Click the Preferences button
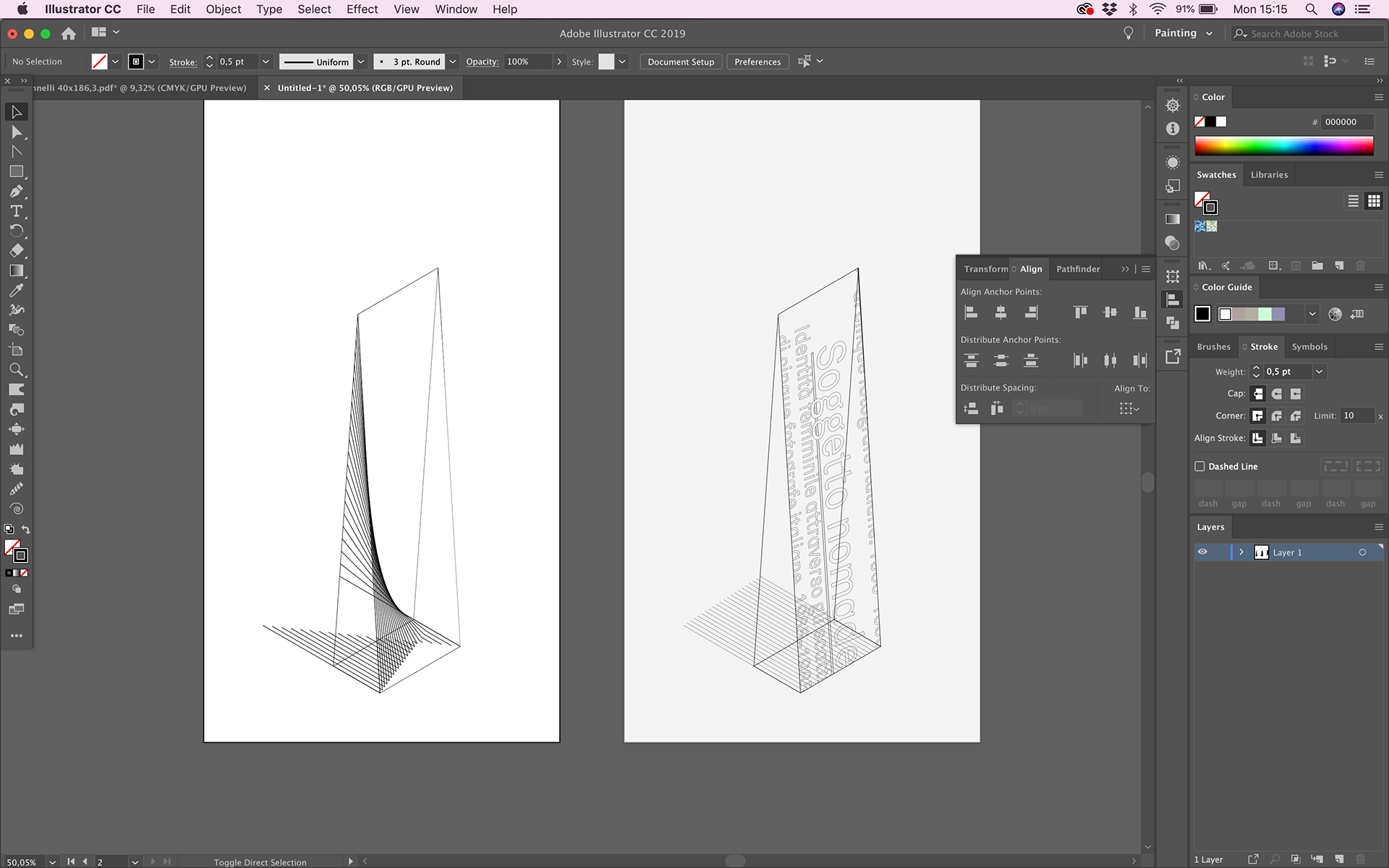Viewport: 1389px width, 868px height. tap(757, 61)
